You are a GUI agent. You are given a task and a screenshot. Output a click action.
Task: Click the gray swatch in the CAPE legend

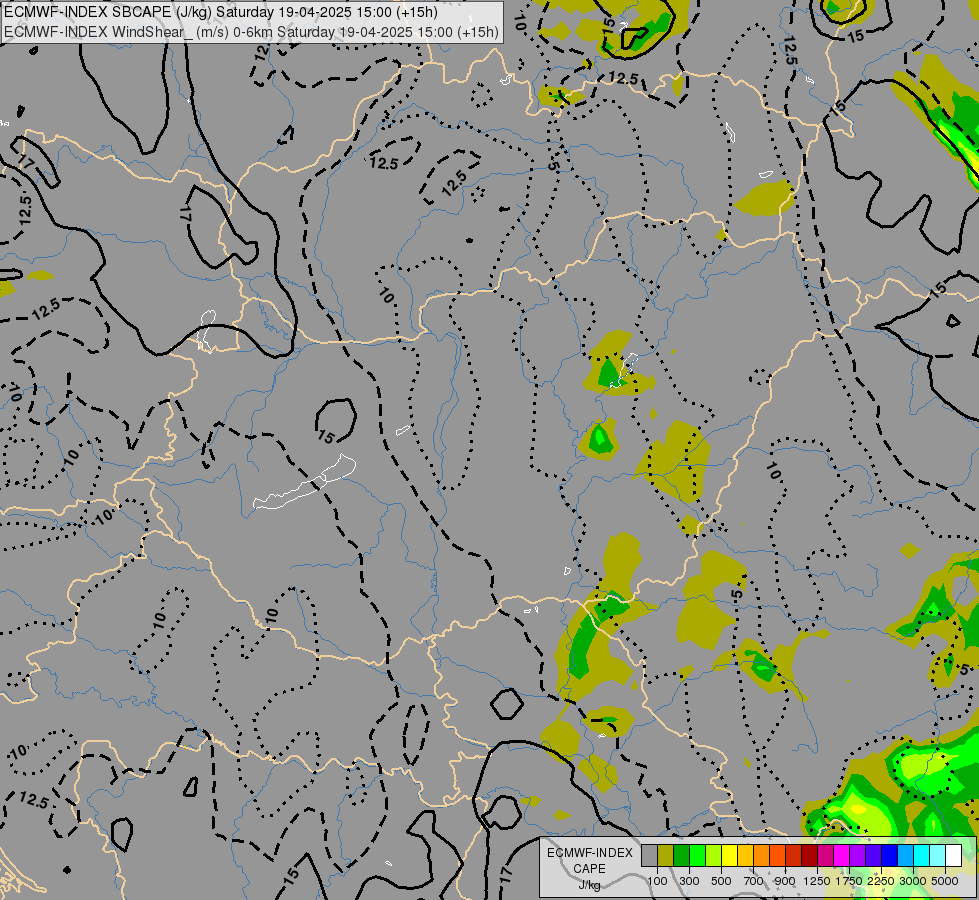[649, 855]
